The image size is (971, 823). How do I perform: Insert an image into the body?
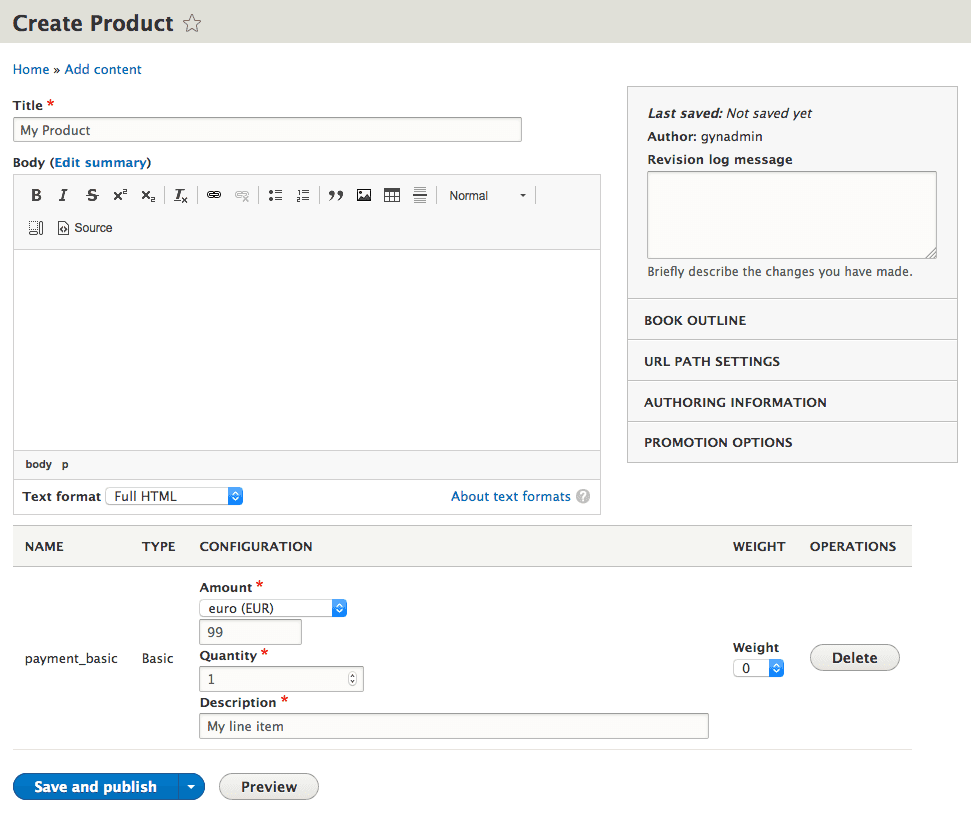pyautogui.click(x=364, y=196)
